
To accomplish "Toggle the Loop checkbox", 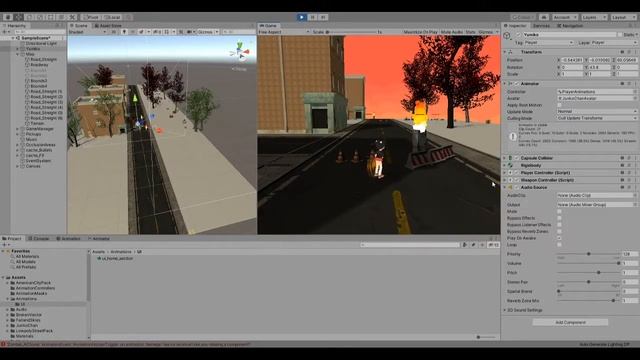I will point(560,244).
